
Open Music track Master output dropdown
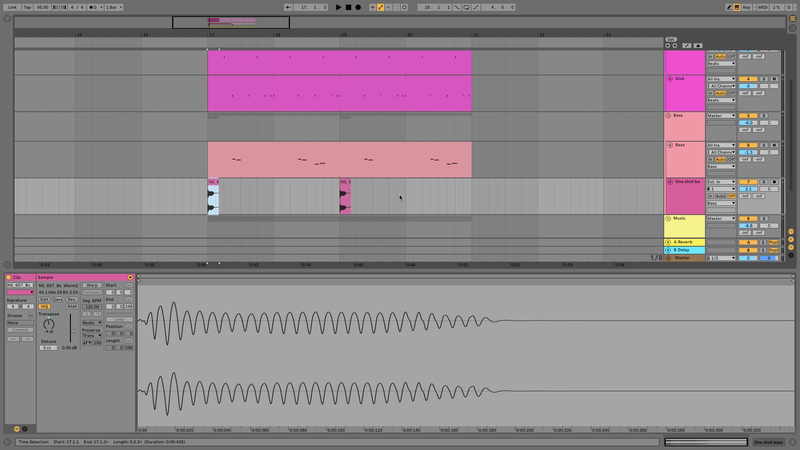pos(721,218)
